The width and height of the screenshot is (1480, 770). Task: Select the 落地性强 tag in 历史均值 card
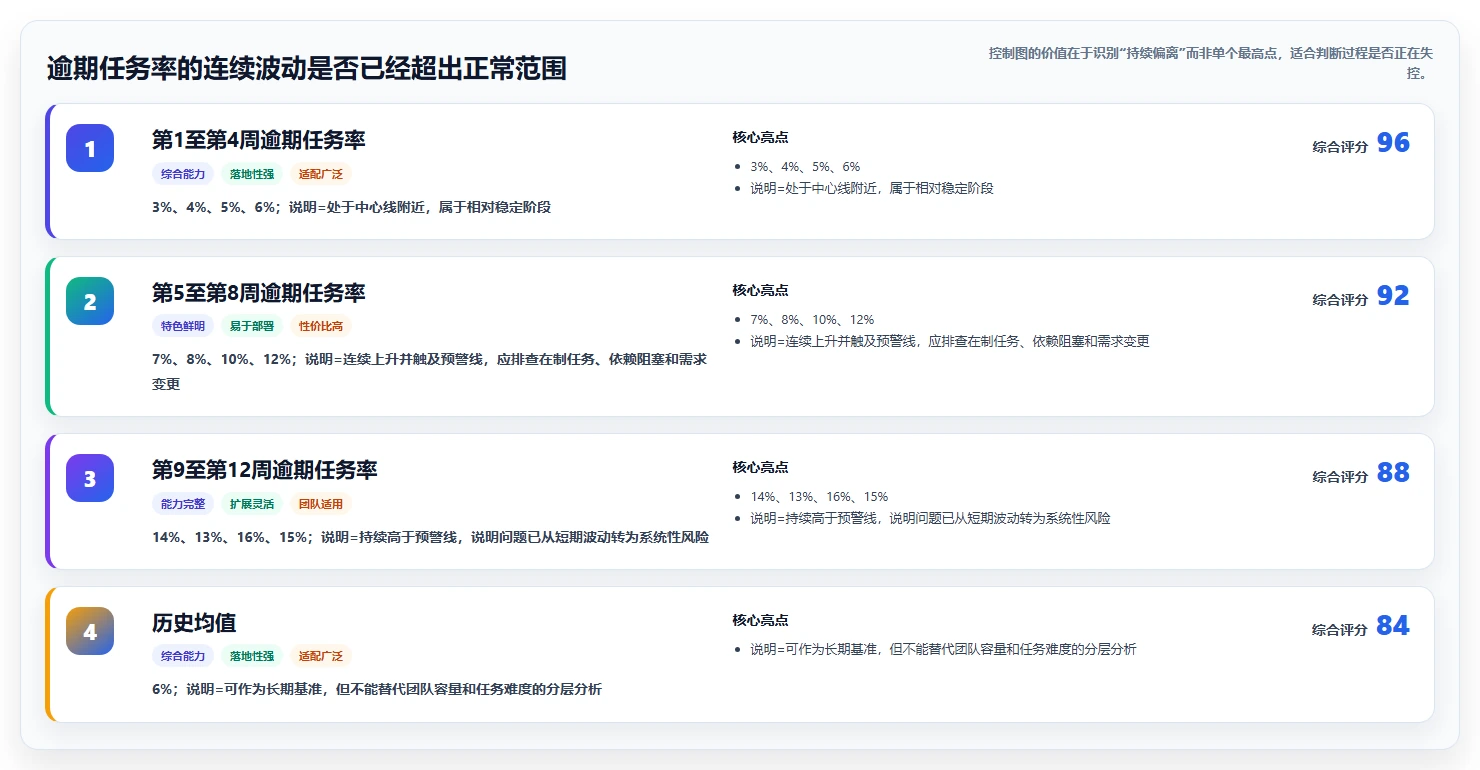point(252,656)
